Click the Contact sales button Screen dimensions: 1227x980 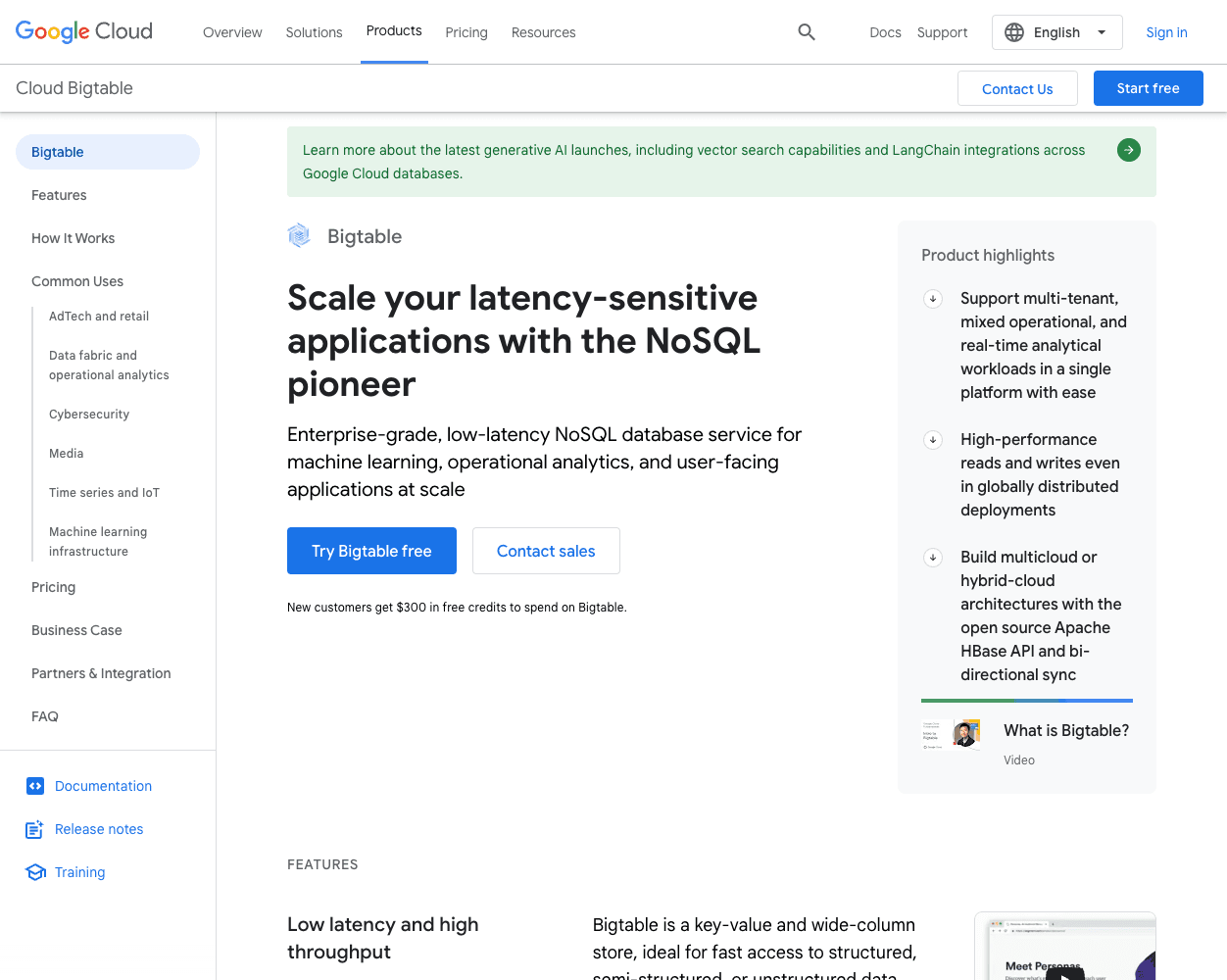pos(546,551)
